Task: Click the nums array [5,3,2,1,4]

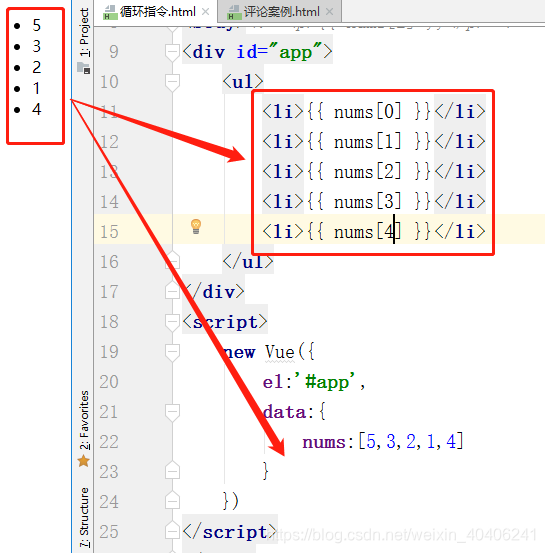Action: [x=411, y=442]
